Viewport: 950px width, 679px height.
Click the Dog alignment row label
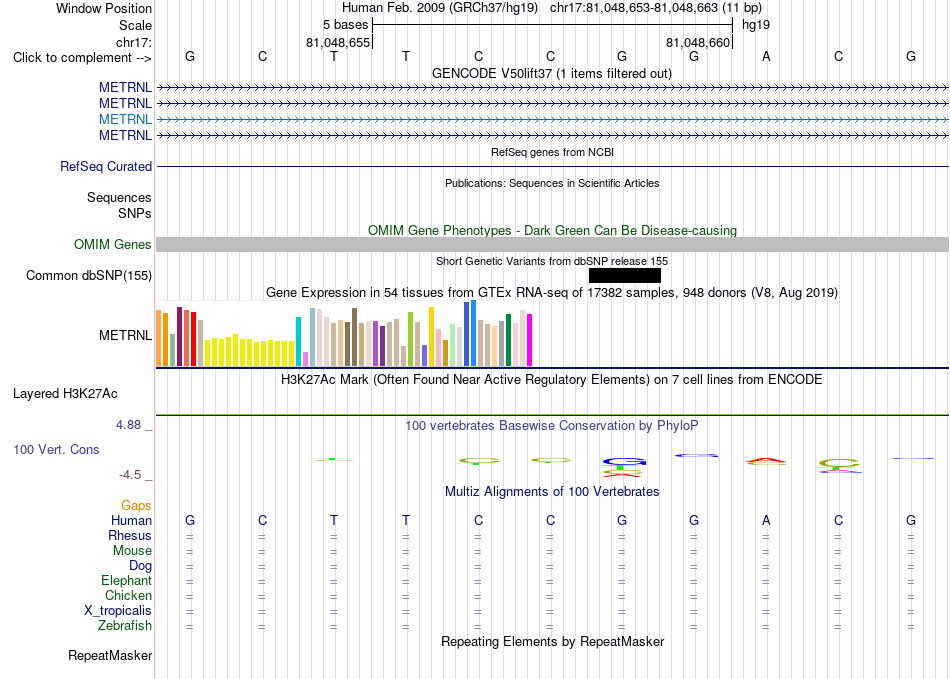(140, 566)
